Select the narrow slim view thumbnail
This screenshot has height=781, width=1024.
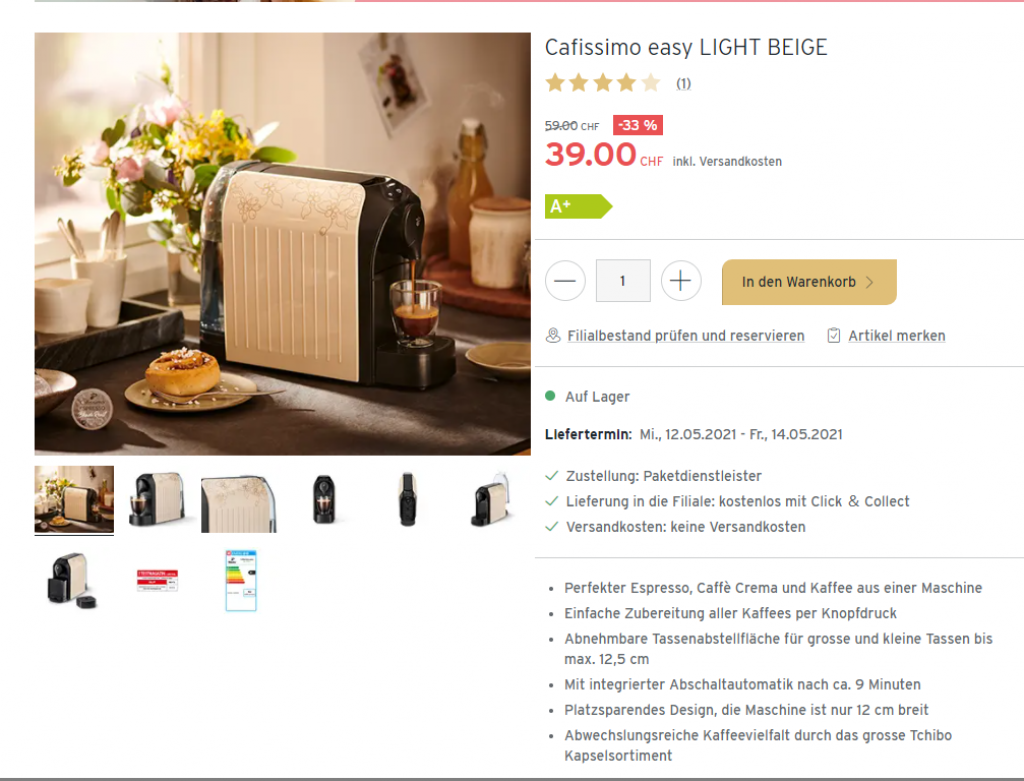tap(408, 500)
